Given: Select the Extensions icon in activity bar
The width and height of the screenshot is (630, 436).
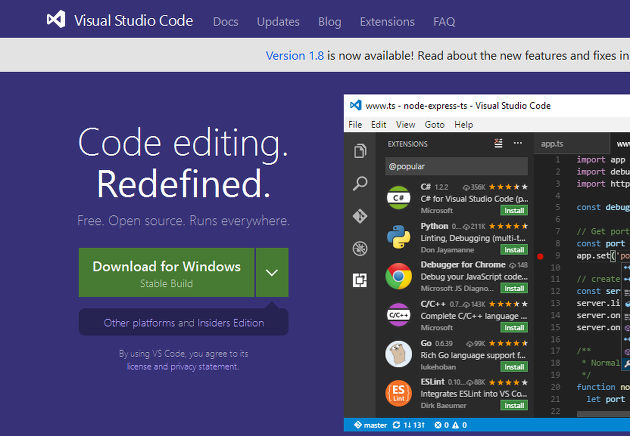Looking at the screenshot, I should tap(360, 280).
